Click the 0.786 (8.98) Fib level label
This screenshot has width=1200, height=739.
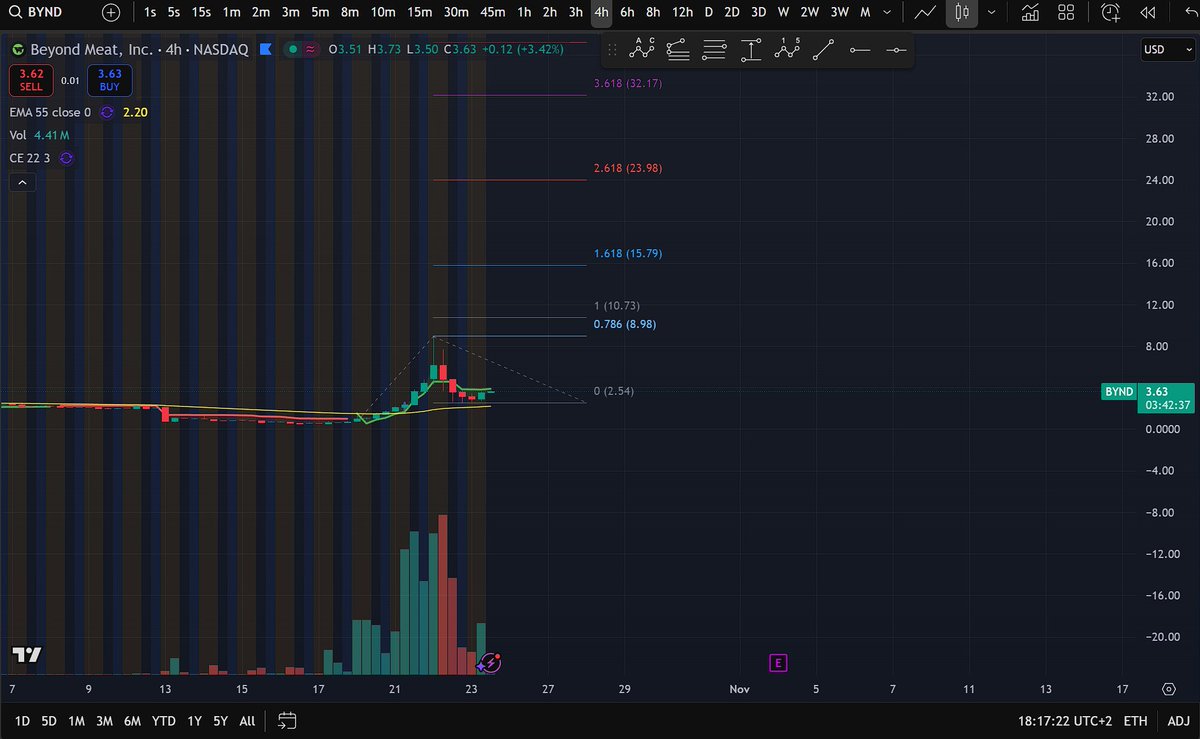pos(625,324)
